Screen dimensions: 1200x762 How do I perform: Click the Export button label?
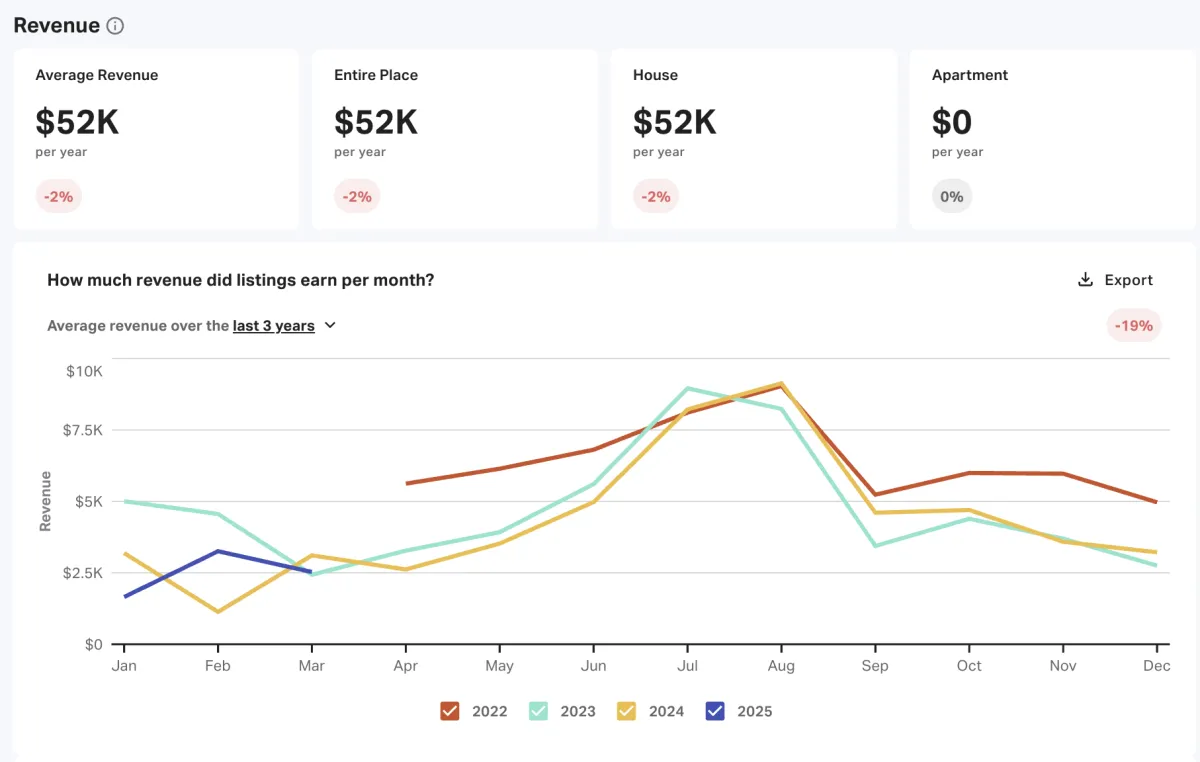click(x=1128, y=280)
